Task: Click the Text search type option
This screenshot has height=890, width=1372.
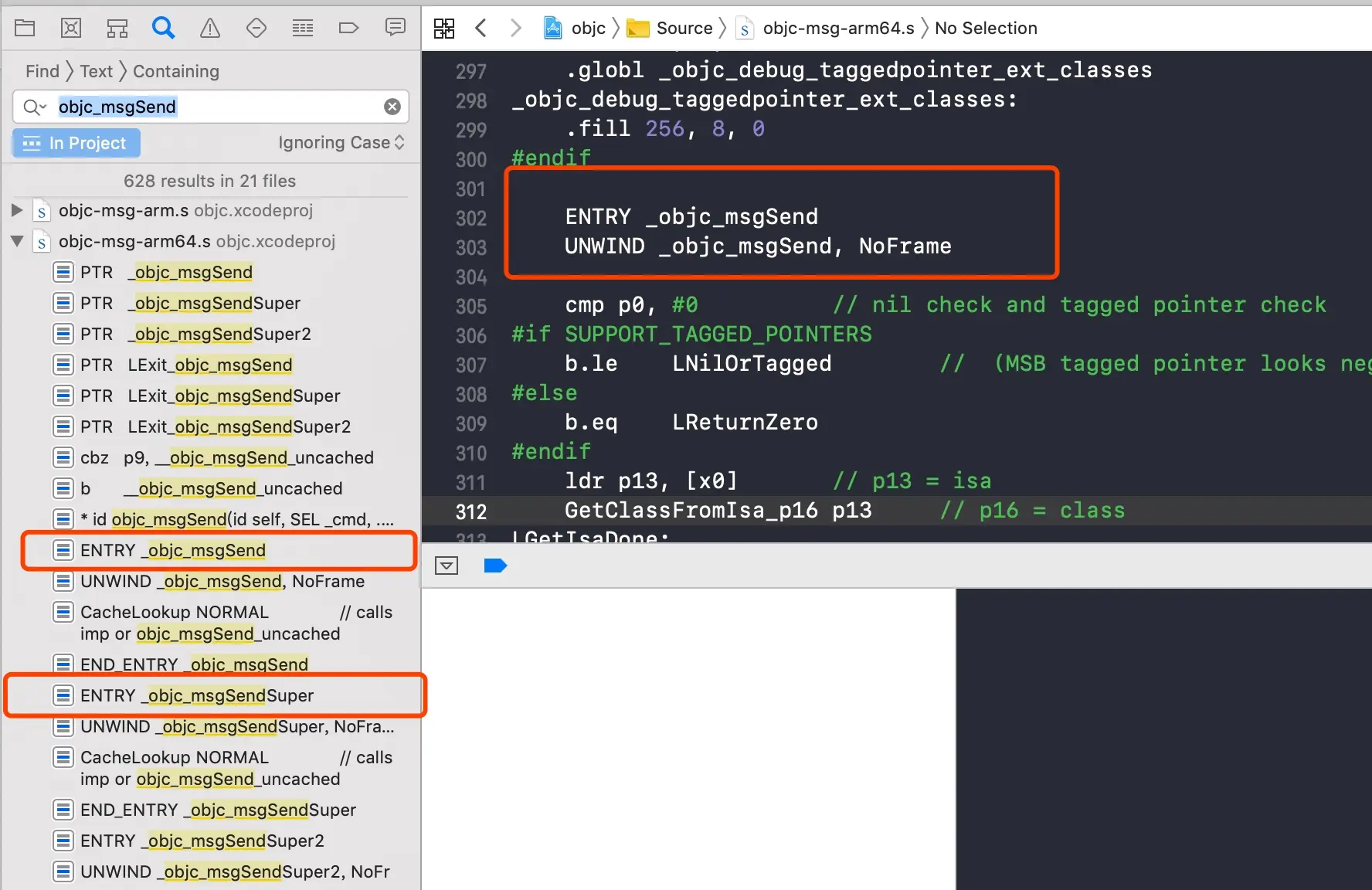Action: pos(97,71)
